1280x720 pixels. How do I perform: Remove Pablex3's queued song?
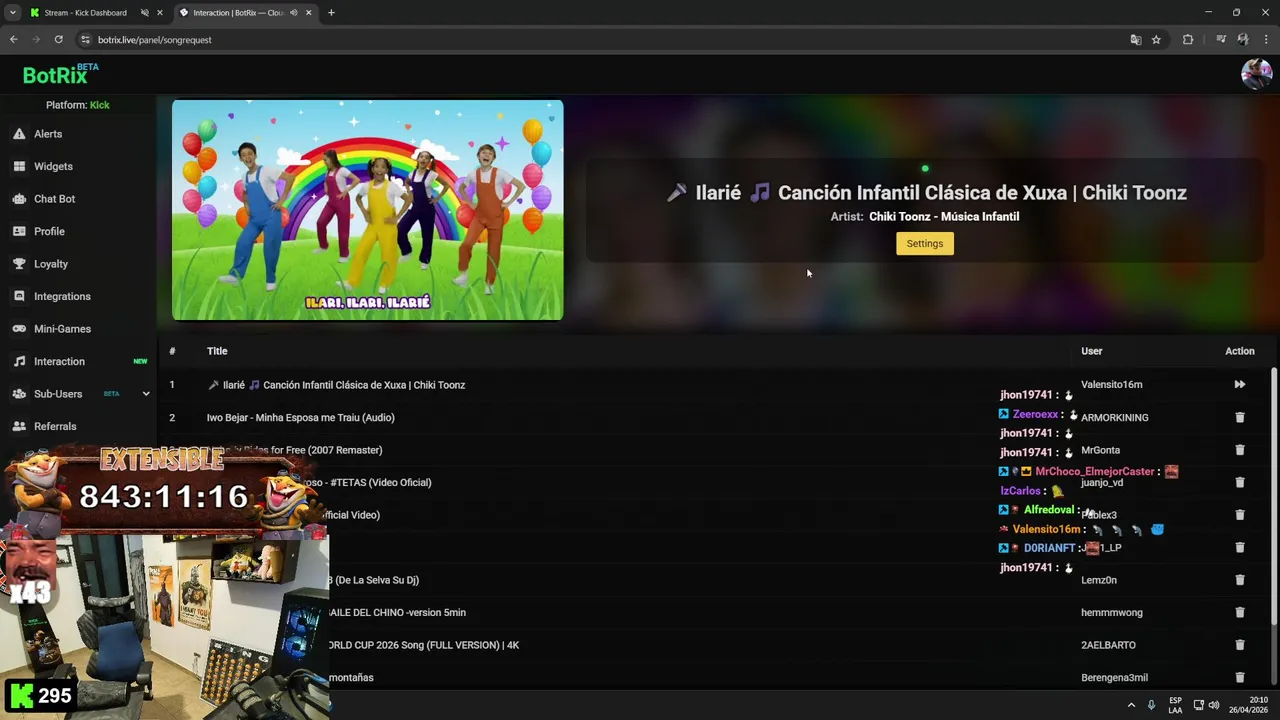coord(1240,515)
